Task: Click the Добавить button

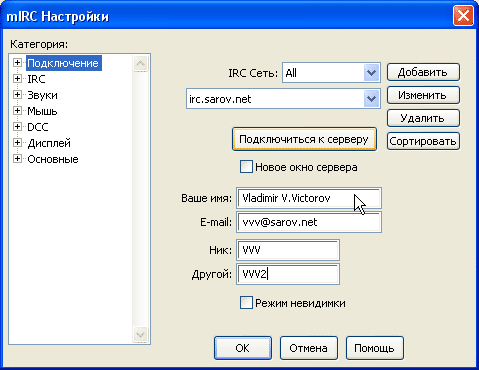Action: pyautogui.click(x=423, y=72)
